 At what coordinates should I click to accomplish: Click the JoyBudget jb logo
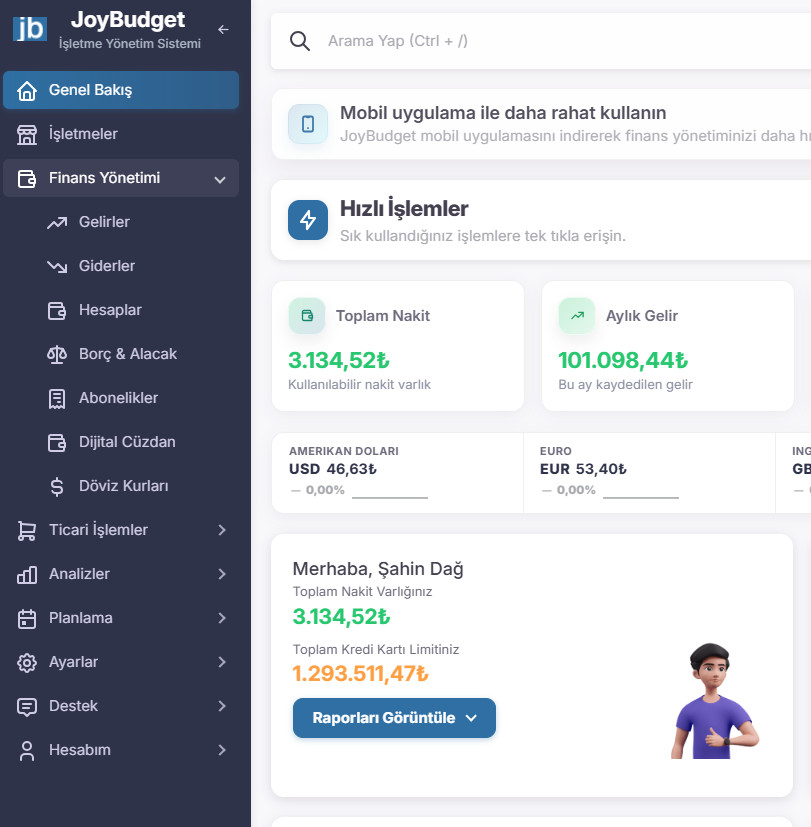[30, 28]
